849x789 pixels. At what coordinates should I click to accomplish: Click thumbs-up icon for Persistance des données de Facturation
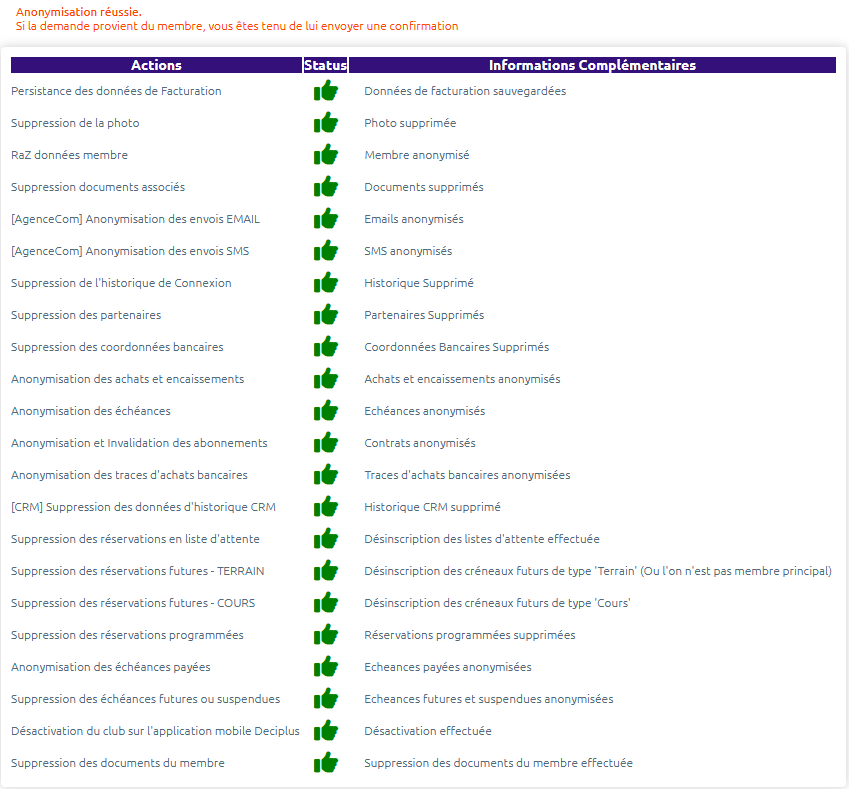click(x=325, y=91)
